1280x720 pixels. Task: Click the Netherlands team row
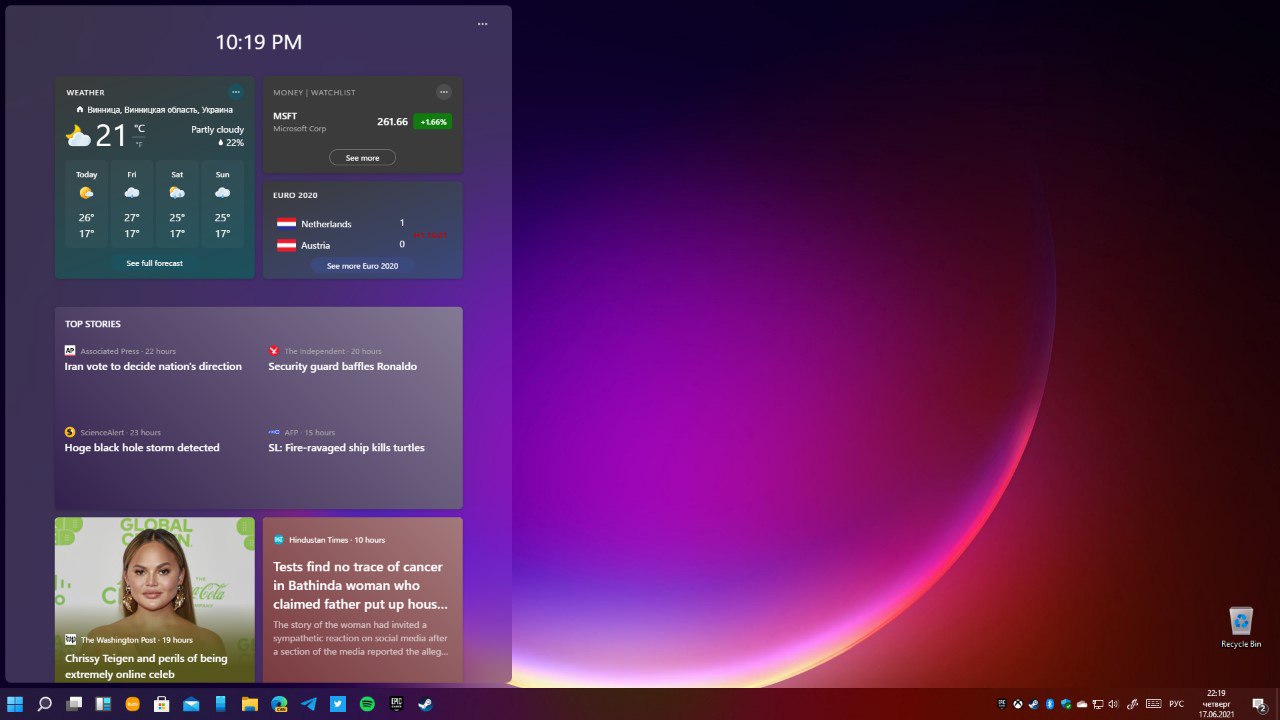coord(341,224)
